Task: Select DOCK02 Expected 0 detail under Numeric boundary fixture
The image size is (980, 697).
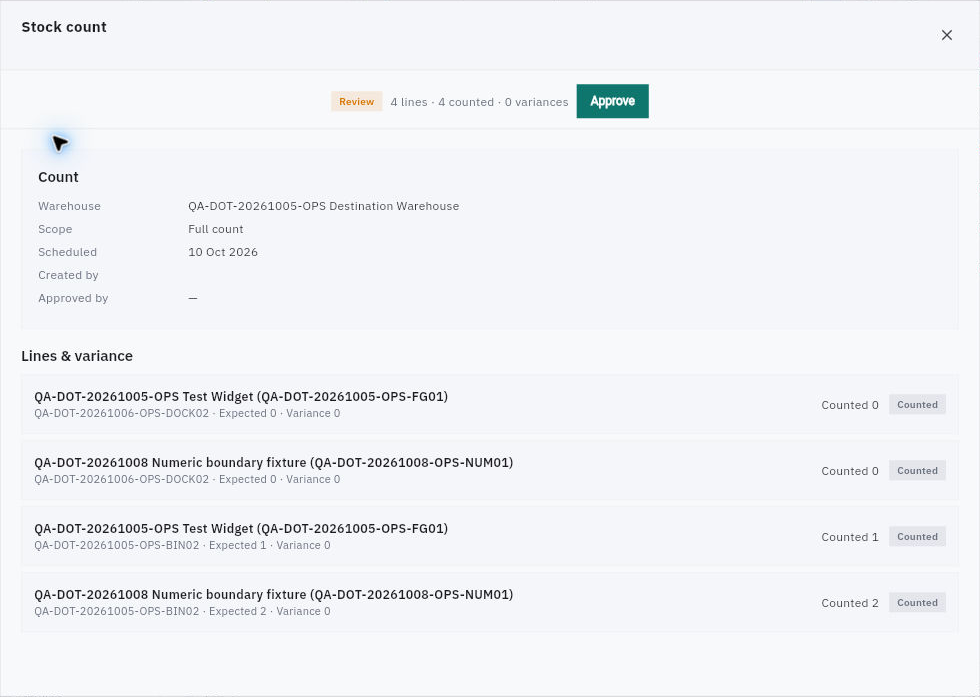Action: tap(187, 479)
